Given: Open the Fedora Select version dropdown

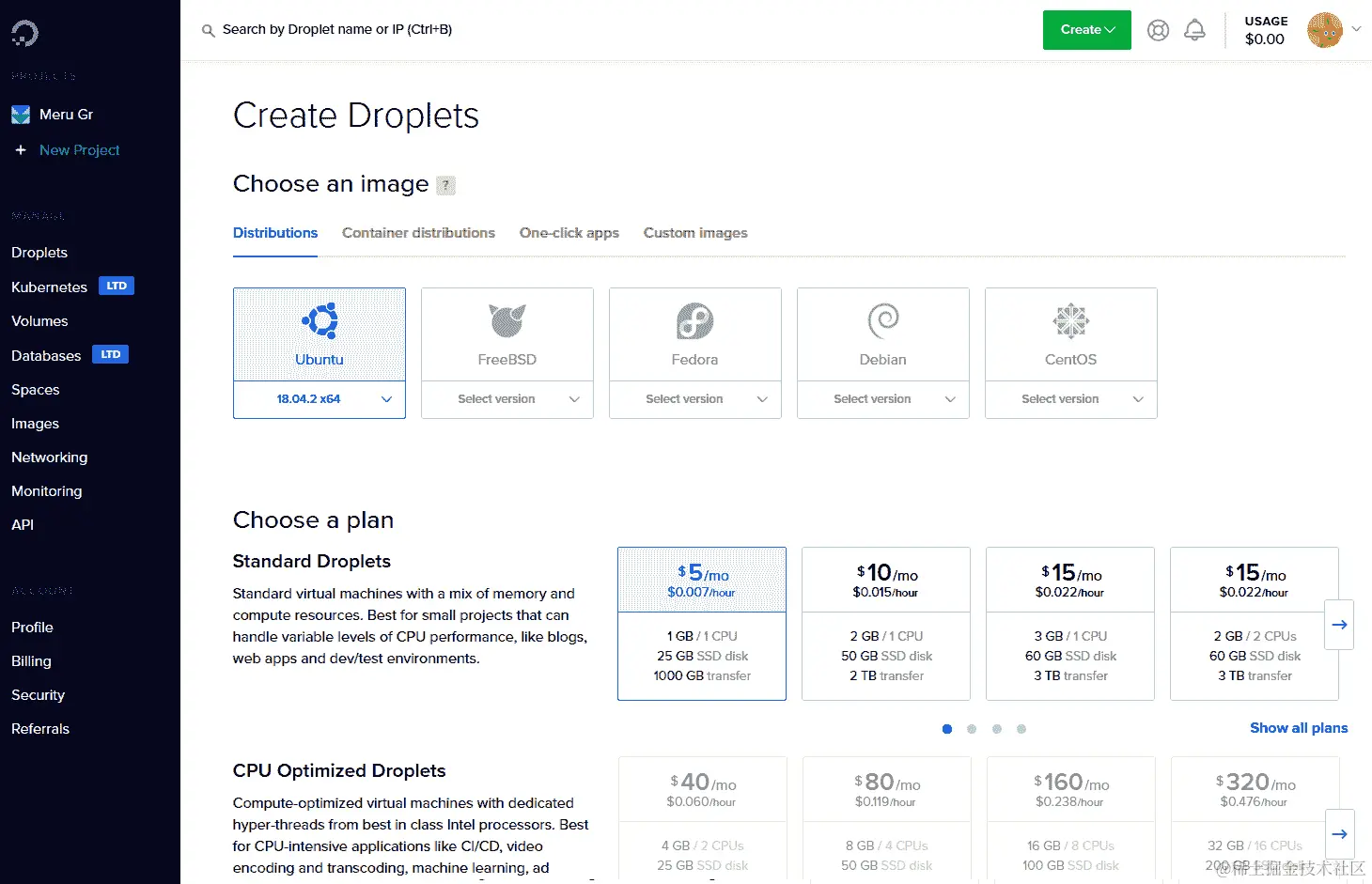Looking at the screenshot, I should (x=695, y=399).
